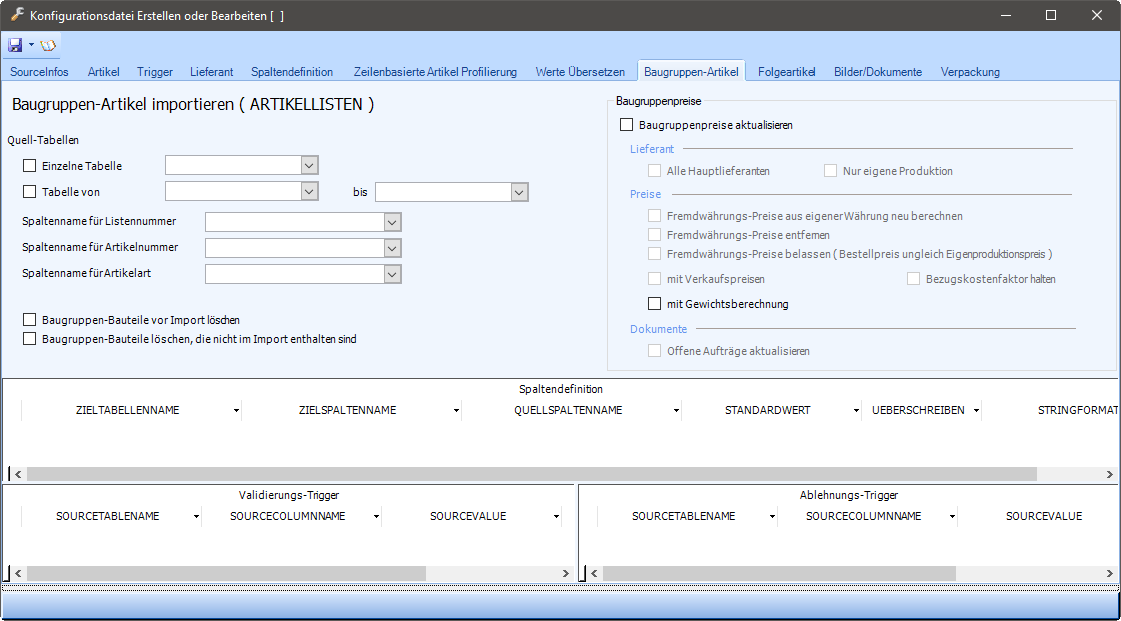The width and height of the screenshot is (1121, 621).
Task: Open the STANDARDWERT column filter arrow
Action: [856, 411]
